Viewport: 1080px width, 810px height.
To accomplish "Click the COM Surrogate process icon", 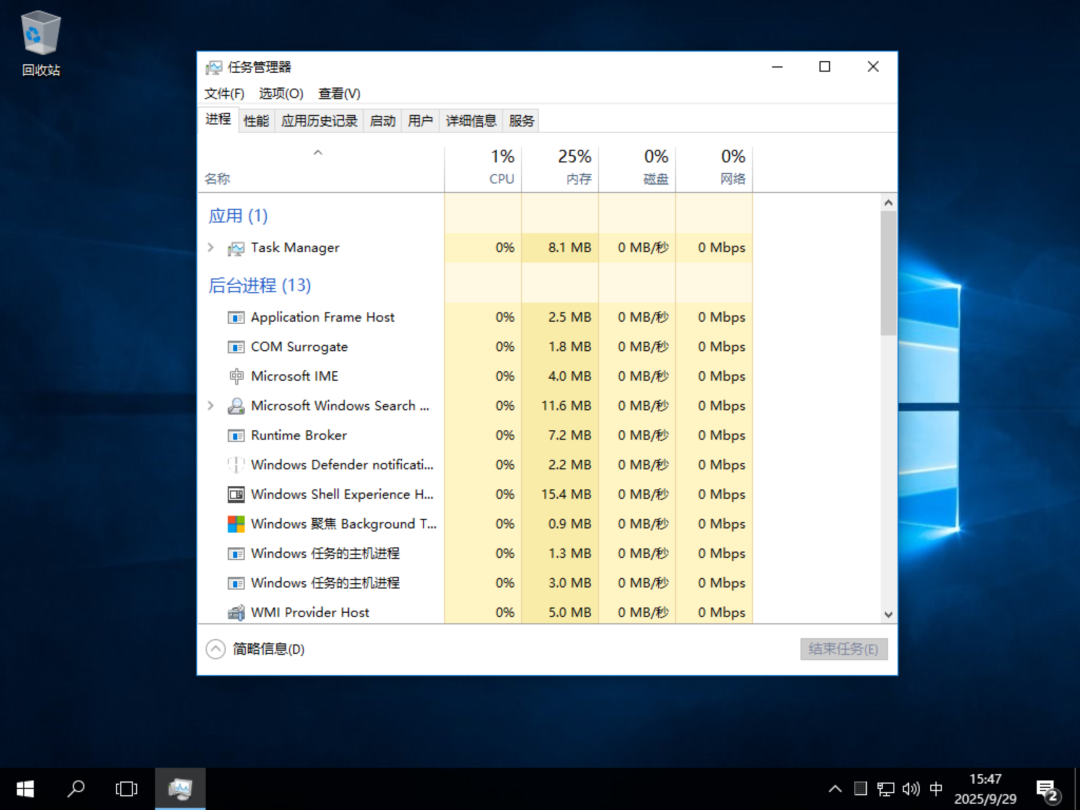I will tap(236, 347).
